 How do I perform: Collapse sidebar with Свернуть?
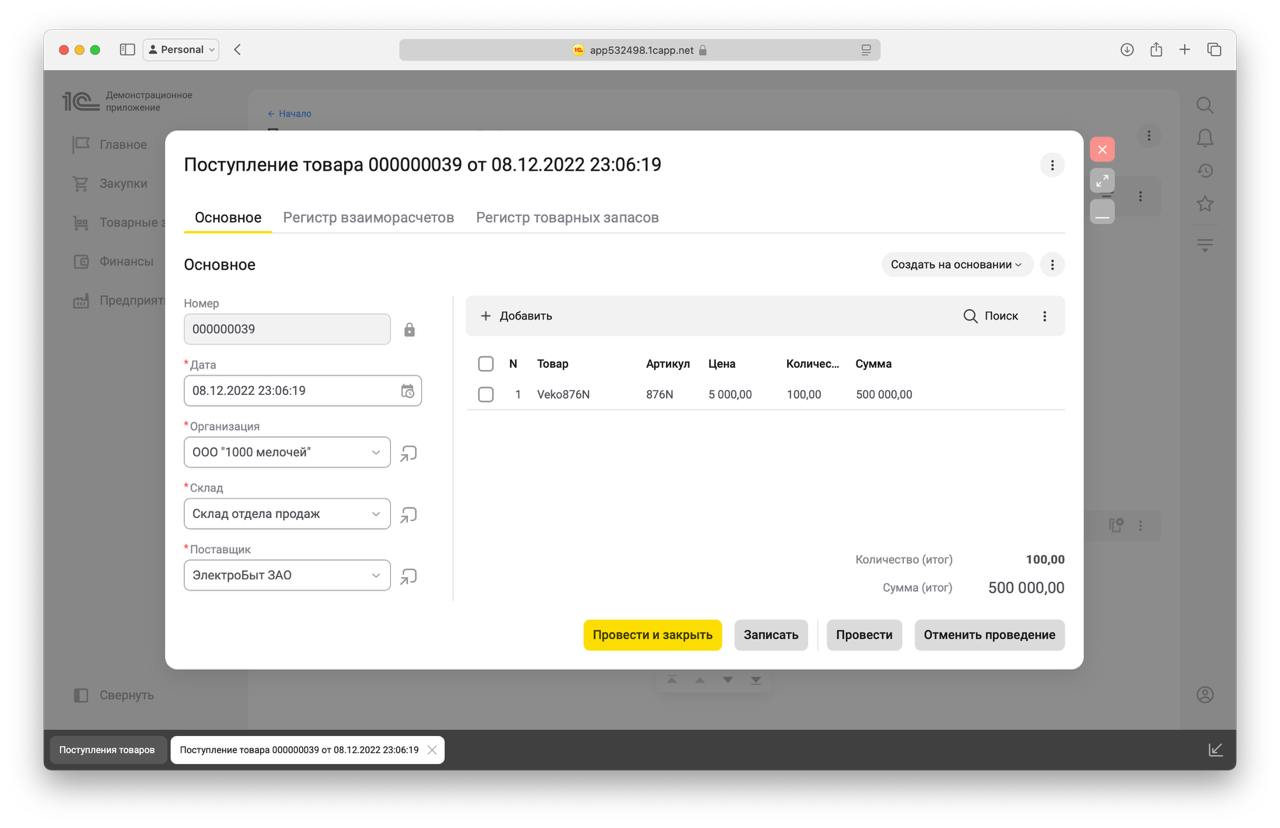[x=115, y=695]
